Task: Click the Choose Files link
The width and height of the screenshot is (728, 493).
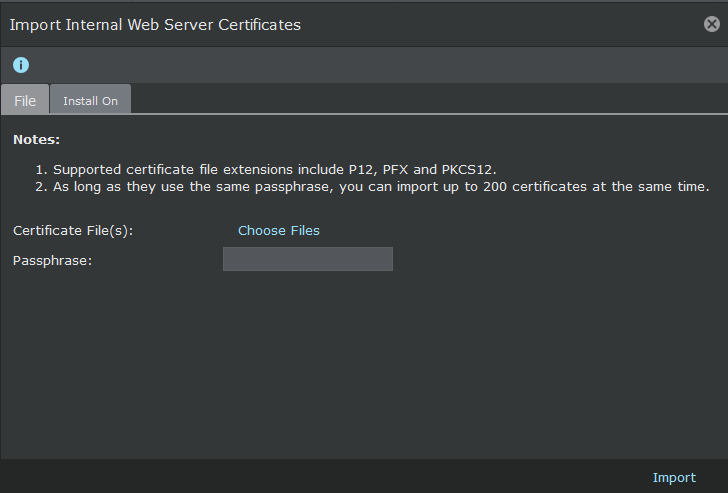Action: 279,231
